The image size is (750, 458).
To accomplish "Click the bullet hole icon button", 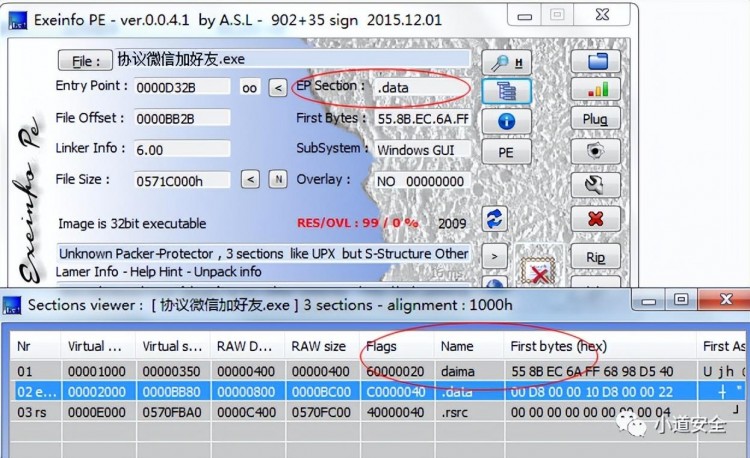I will (x=596, y=151).
